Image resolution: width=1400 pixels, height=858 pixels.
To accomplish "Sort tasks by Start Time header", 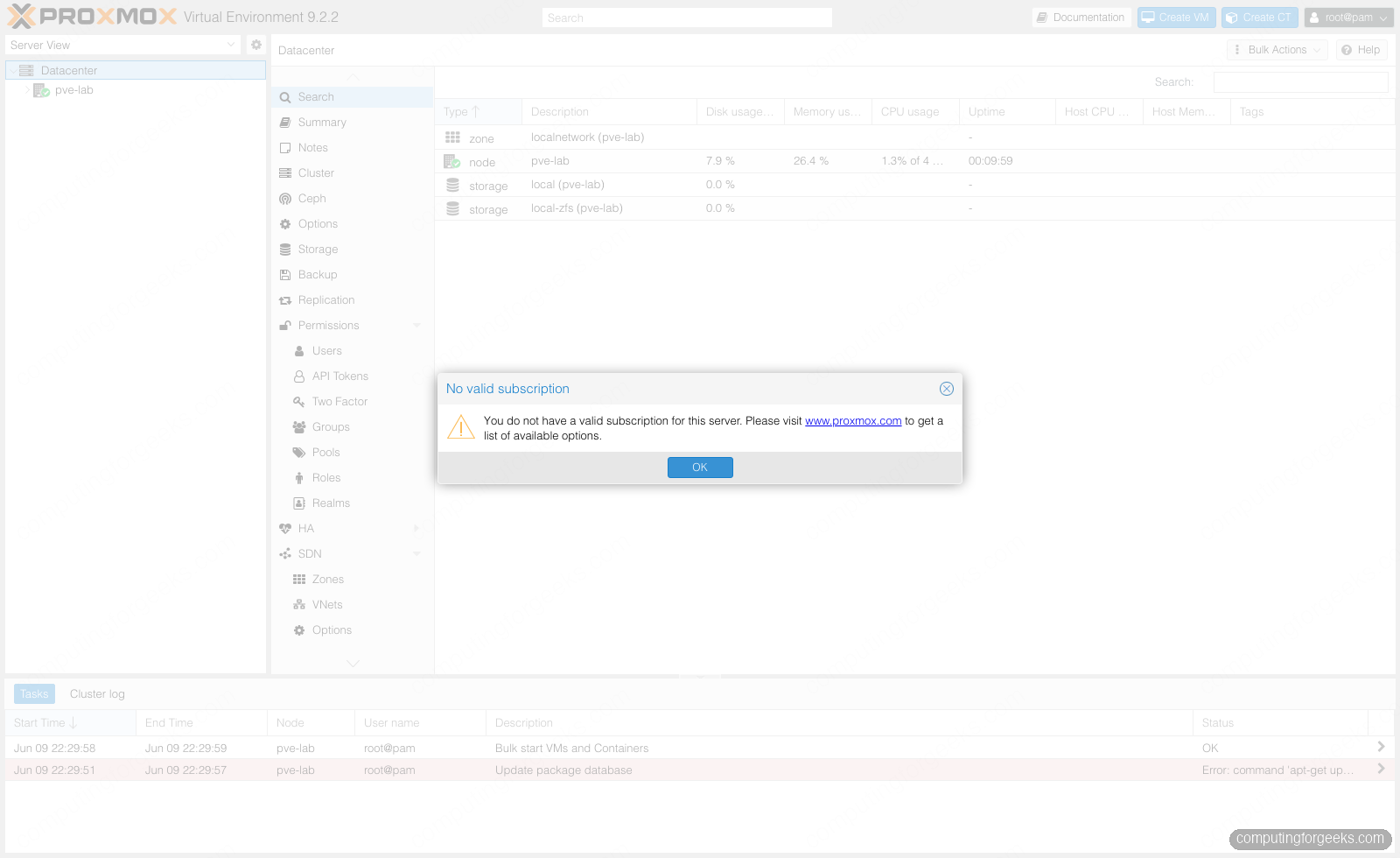I will point(70,723).
